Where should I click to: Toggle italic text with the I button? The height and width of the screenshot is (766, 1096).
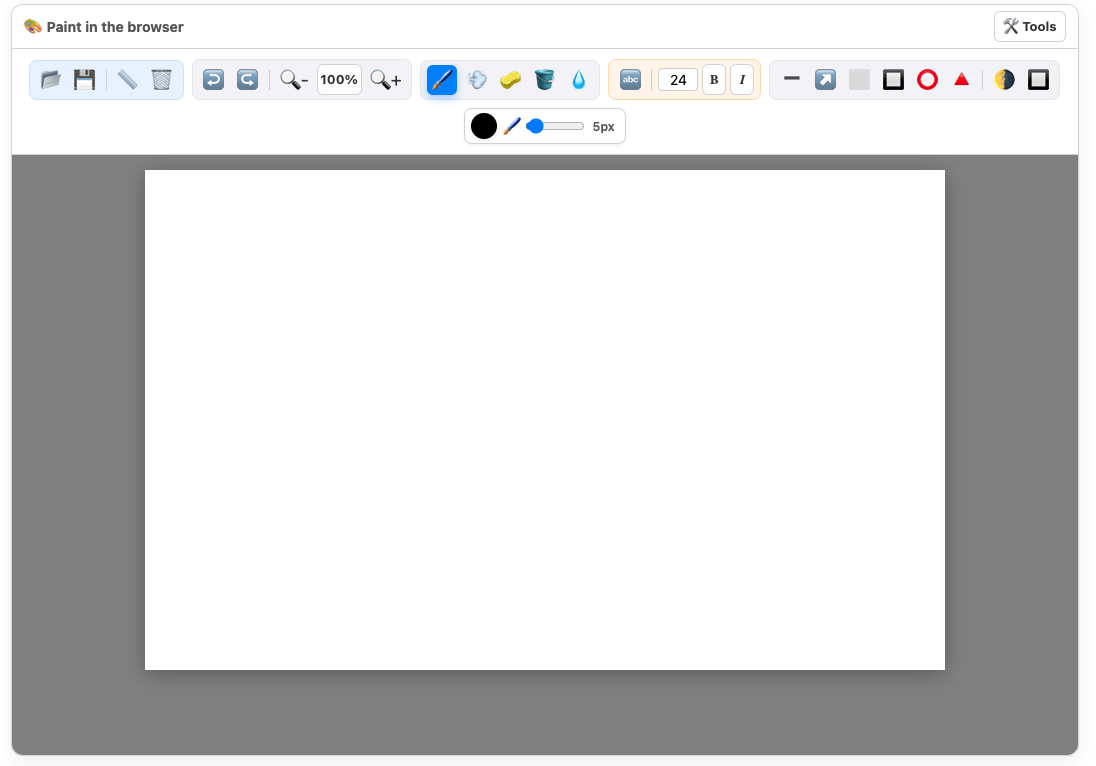click(742, 80)
